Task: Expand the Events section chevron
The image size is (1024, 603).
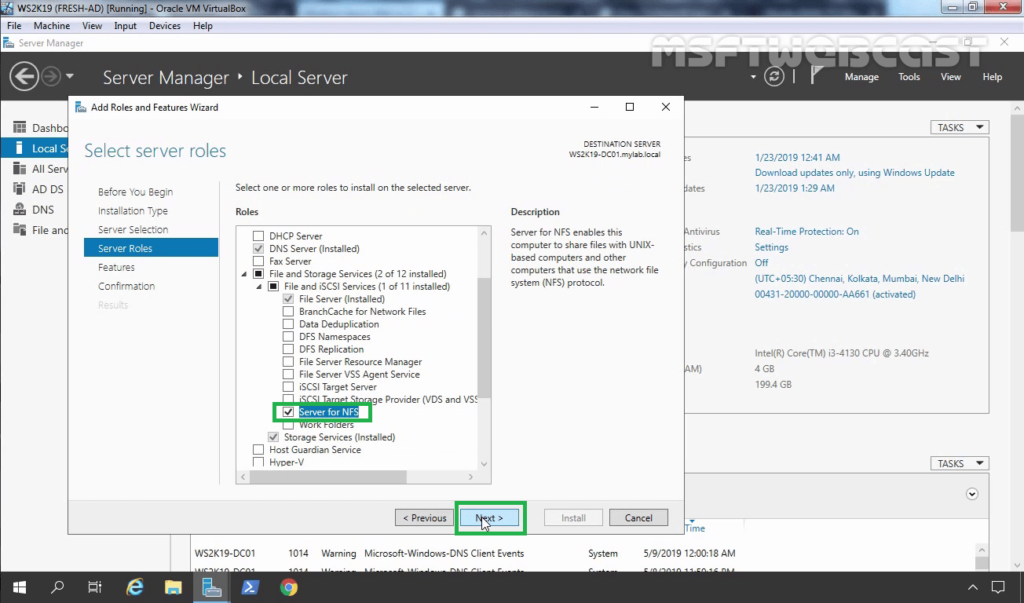Action: [x=972, y=494]
